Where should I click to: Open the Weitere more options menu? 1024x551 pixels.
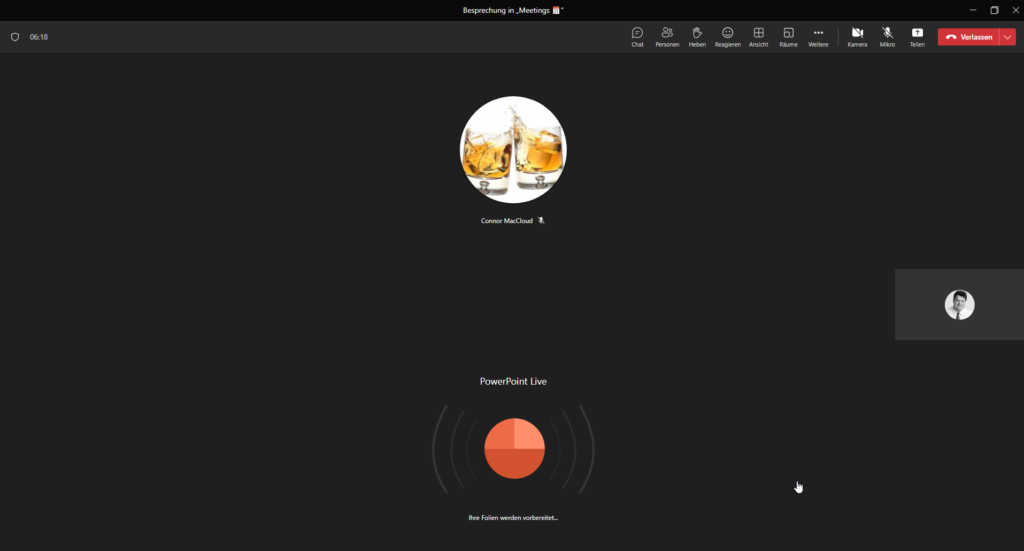pos(818,37)
